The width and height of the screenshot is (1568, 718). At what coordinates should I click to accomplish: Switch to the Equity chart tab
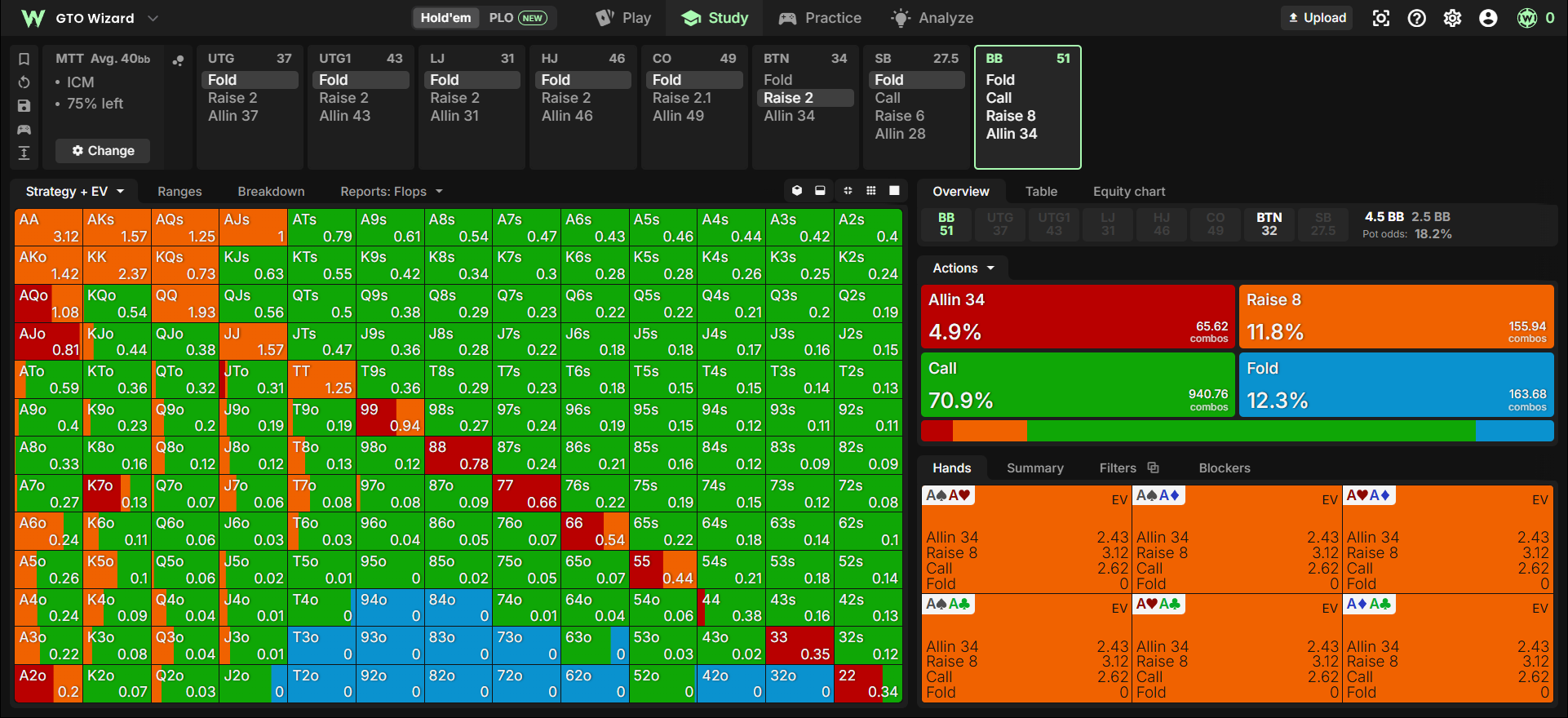(1129, 192)
